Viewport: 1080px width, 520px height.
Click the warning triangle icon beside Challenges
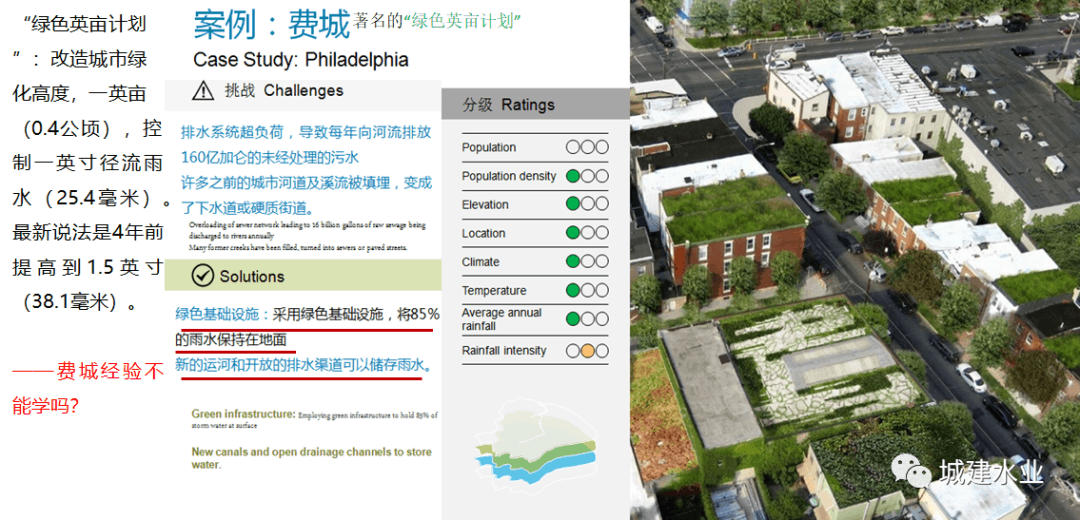[203, 91]
